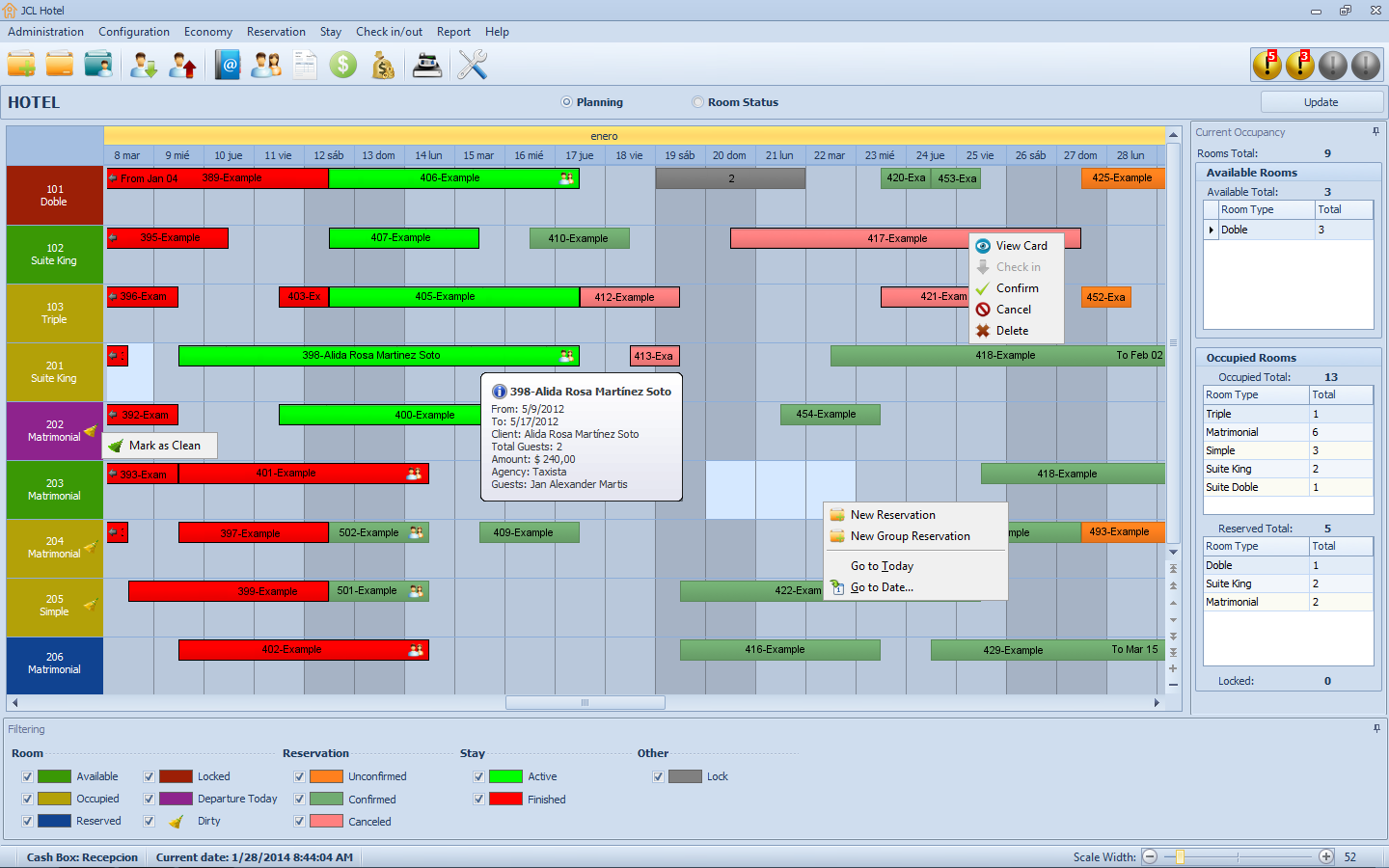Select the Room Status radio button
The image size is (1389, 868).
pyautogui.click(x=697, y=102)
